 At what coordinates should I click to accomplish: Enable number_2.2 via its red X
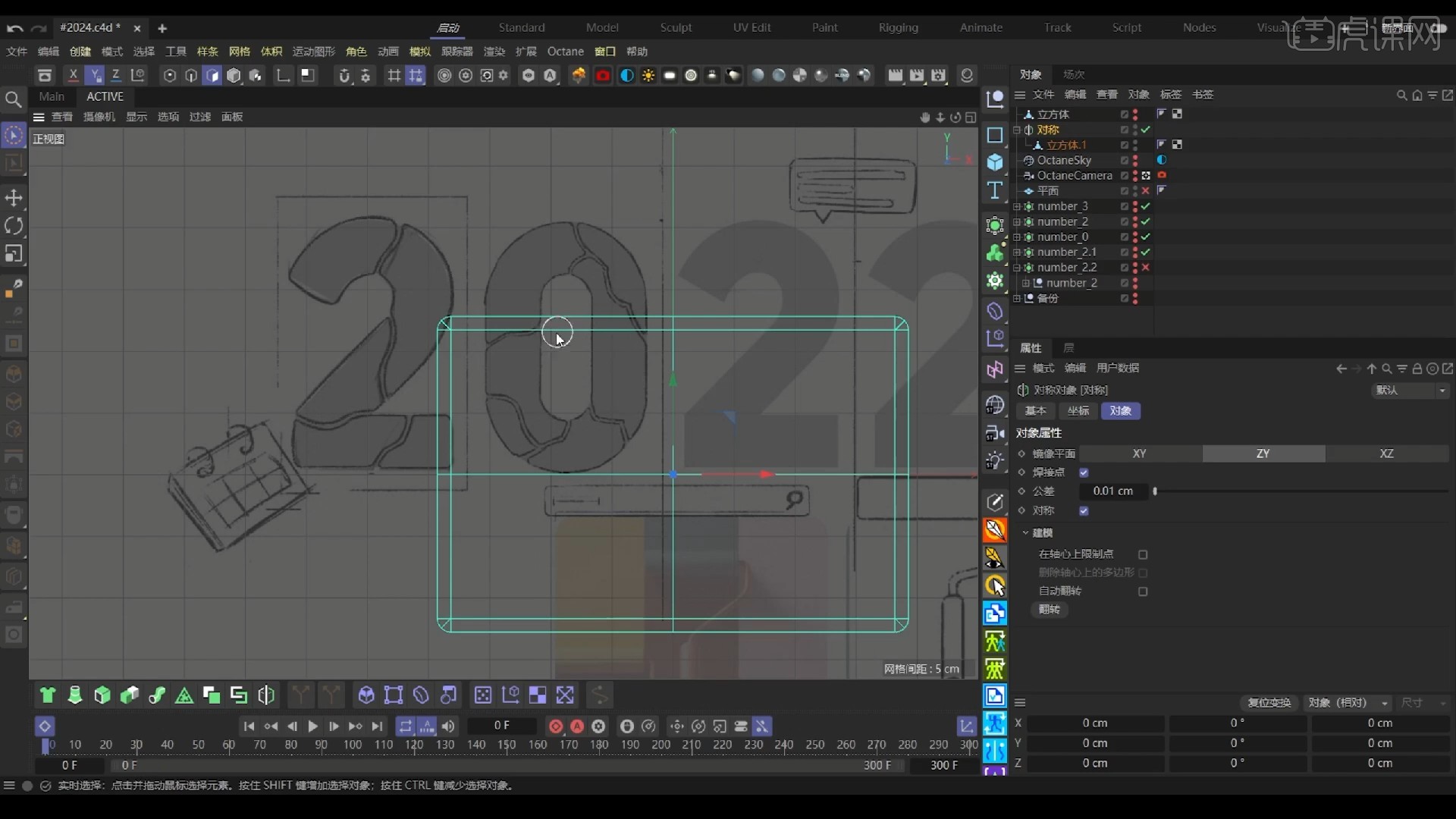point(1146,267)
